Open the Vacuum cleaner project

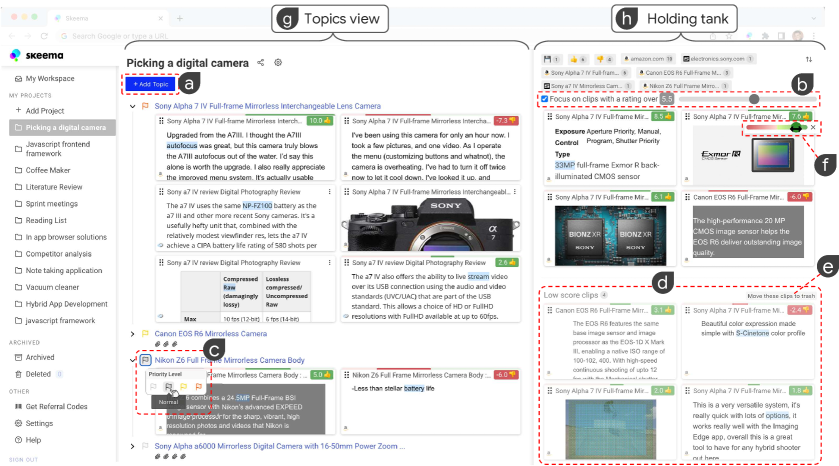click(x=52, y=287)
